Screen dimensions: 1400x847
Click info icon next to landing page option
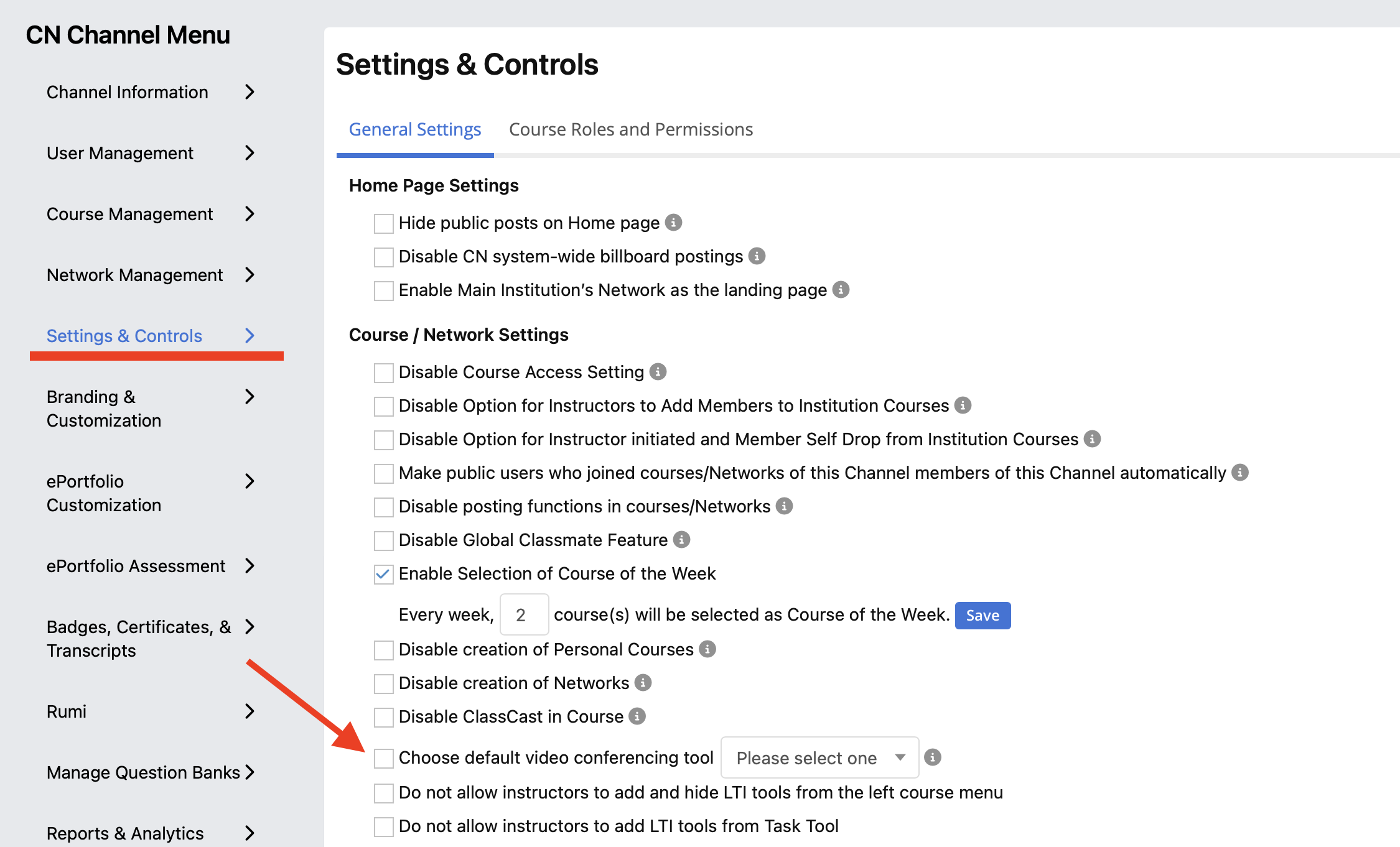(x=841, y=290)
